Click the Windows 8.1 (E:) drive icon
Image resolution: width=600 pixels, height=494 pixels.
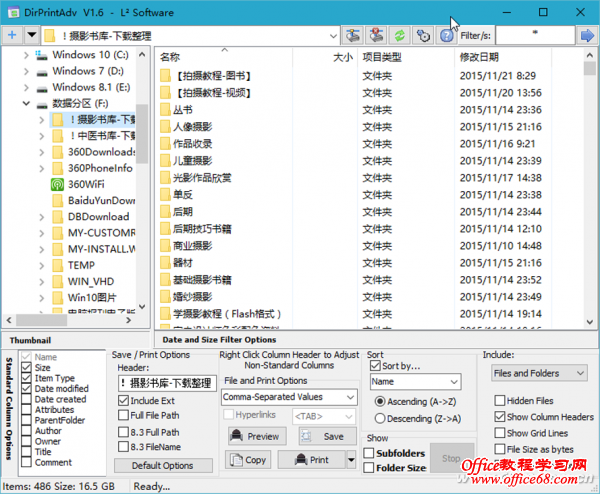41,88
